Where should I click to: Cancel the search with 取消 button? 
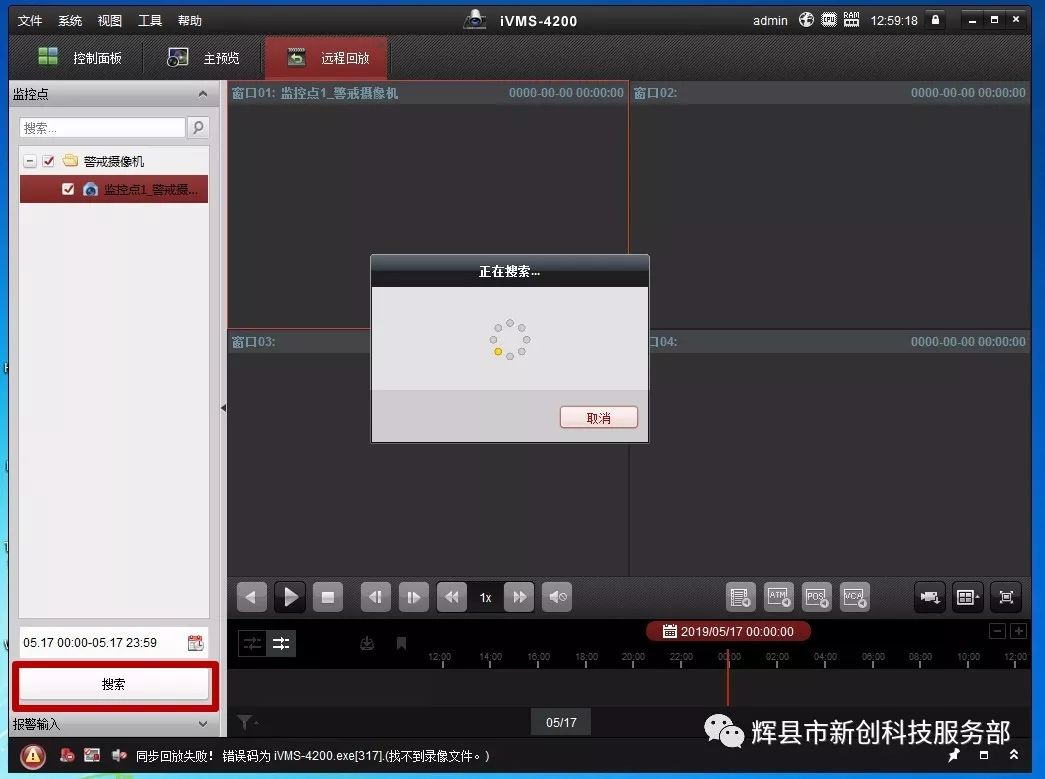point(598,418)
